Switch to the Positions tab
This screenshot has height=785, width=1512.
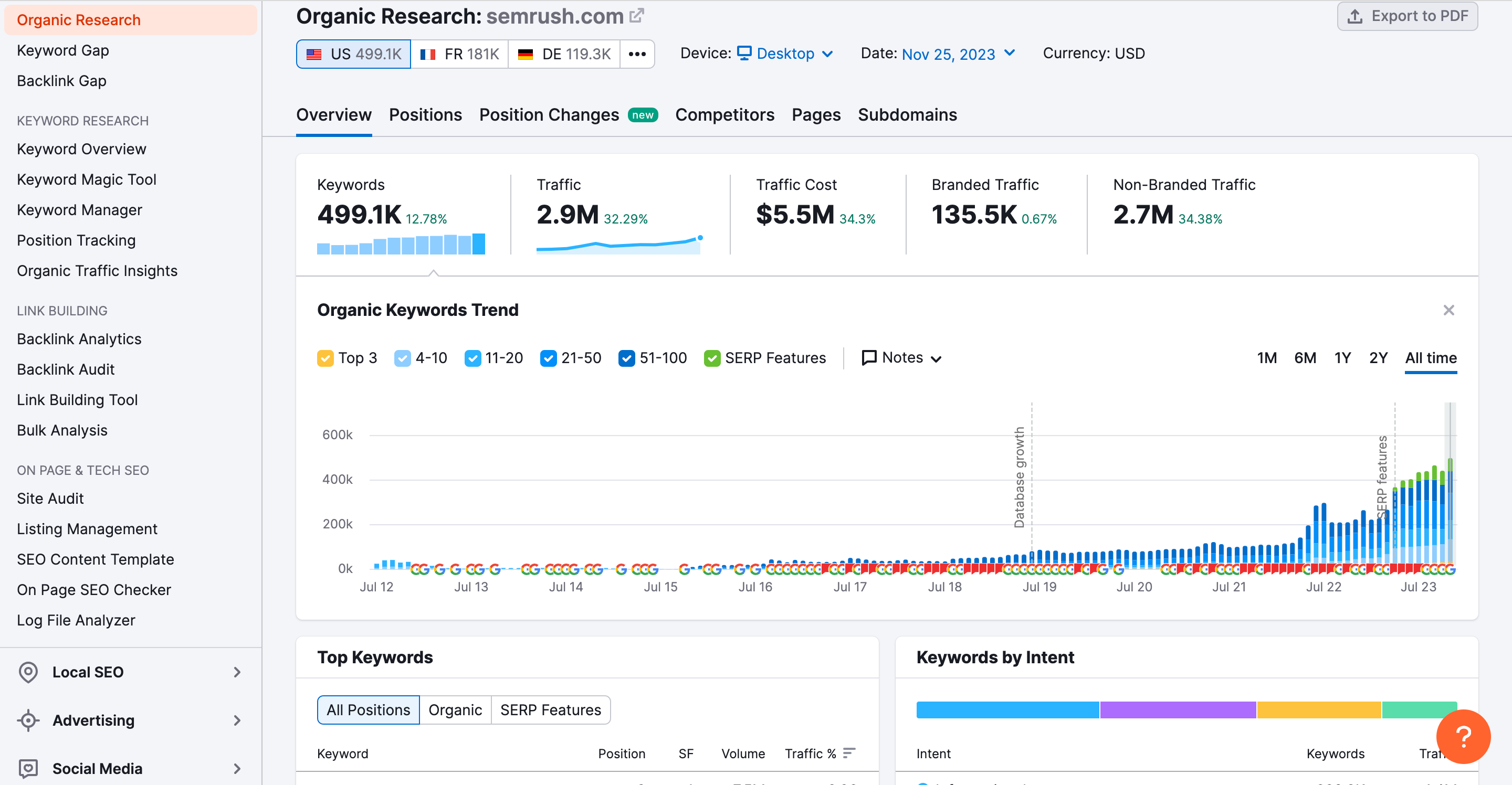click(x=425, y=115)
